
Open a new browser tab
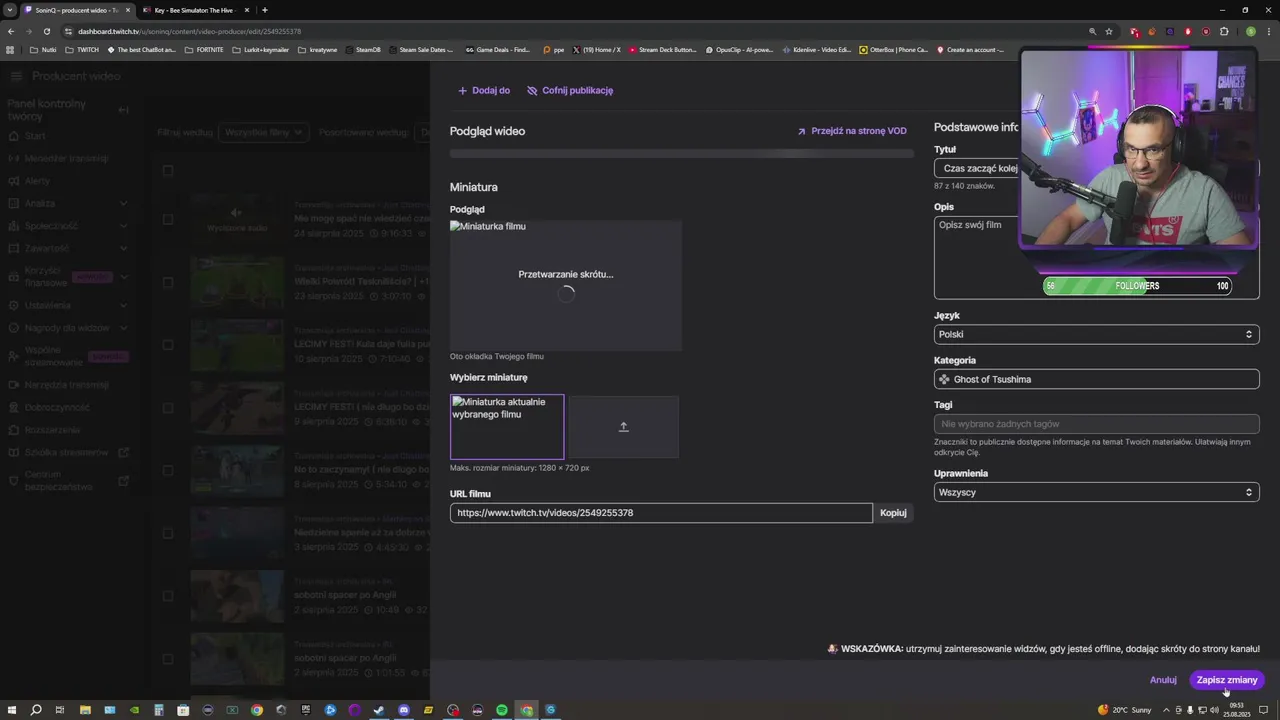coord(264,10)
